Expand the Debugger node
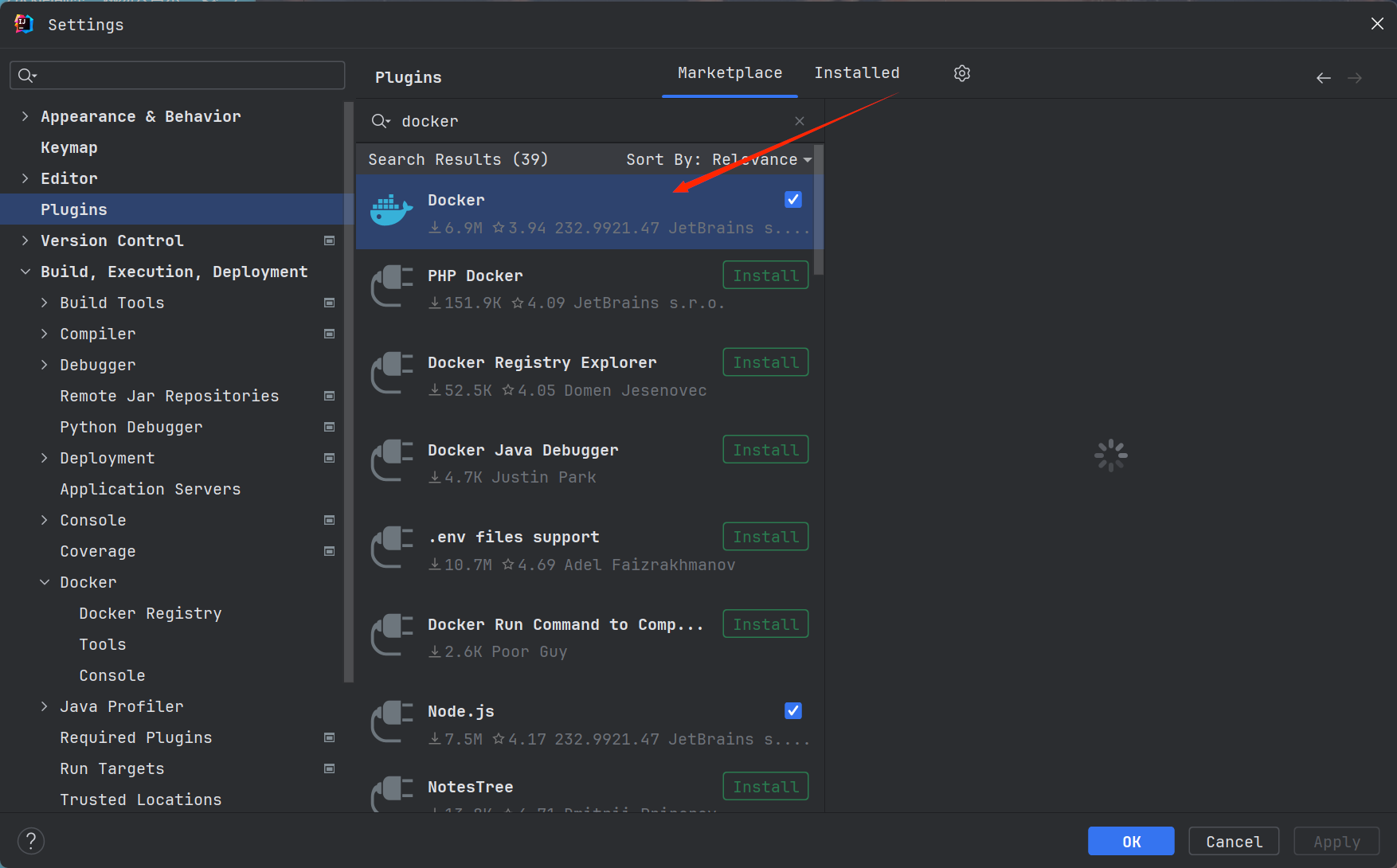 point(44,365)
